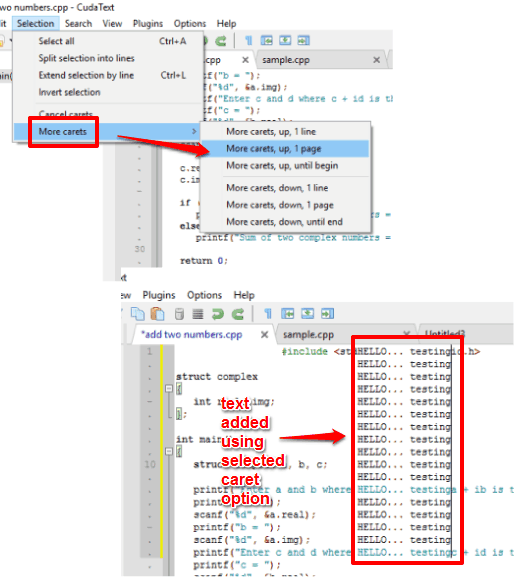
Task: Click the 'printf("b = ");' line in the lower editor
Action: [237, 527]
